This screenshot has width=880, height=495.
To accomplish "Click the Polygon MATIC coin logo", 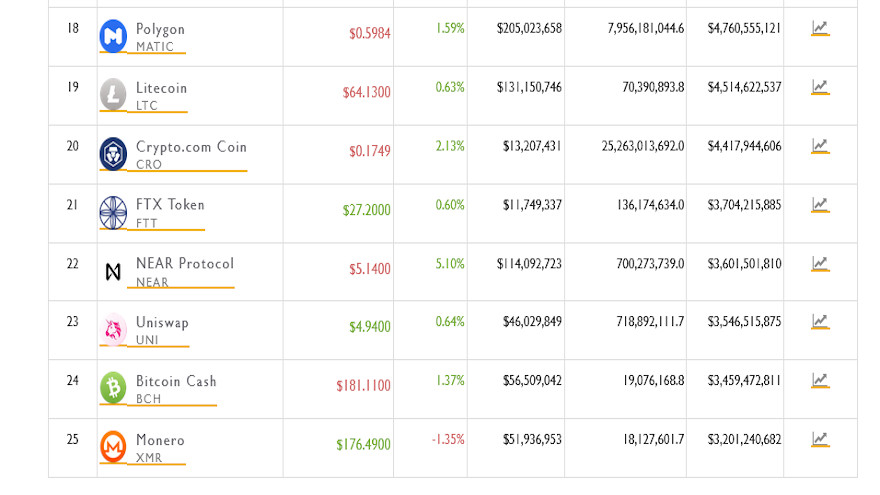I will [113, 37].
